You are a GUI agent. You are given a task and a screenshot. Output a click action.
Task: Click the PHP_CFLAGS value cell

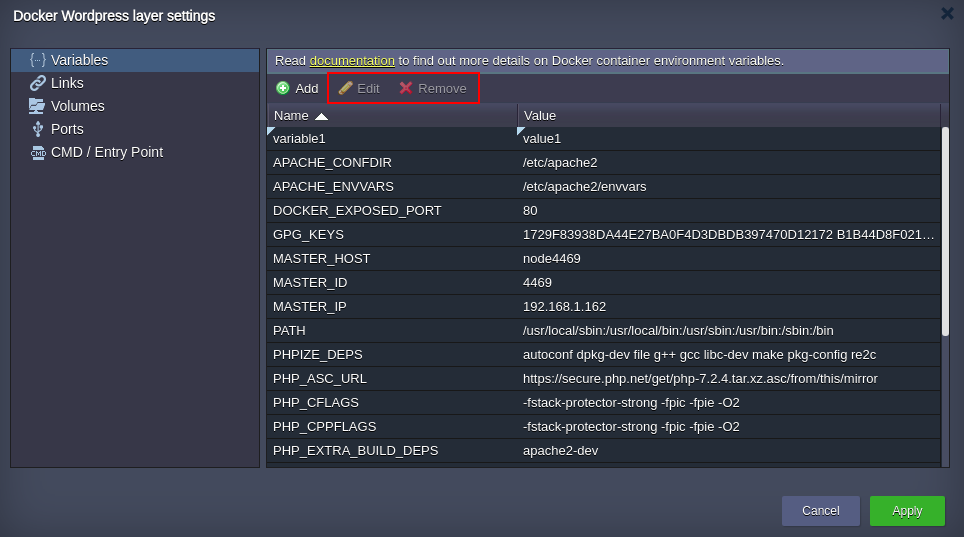point(729,403)
